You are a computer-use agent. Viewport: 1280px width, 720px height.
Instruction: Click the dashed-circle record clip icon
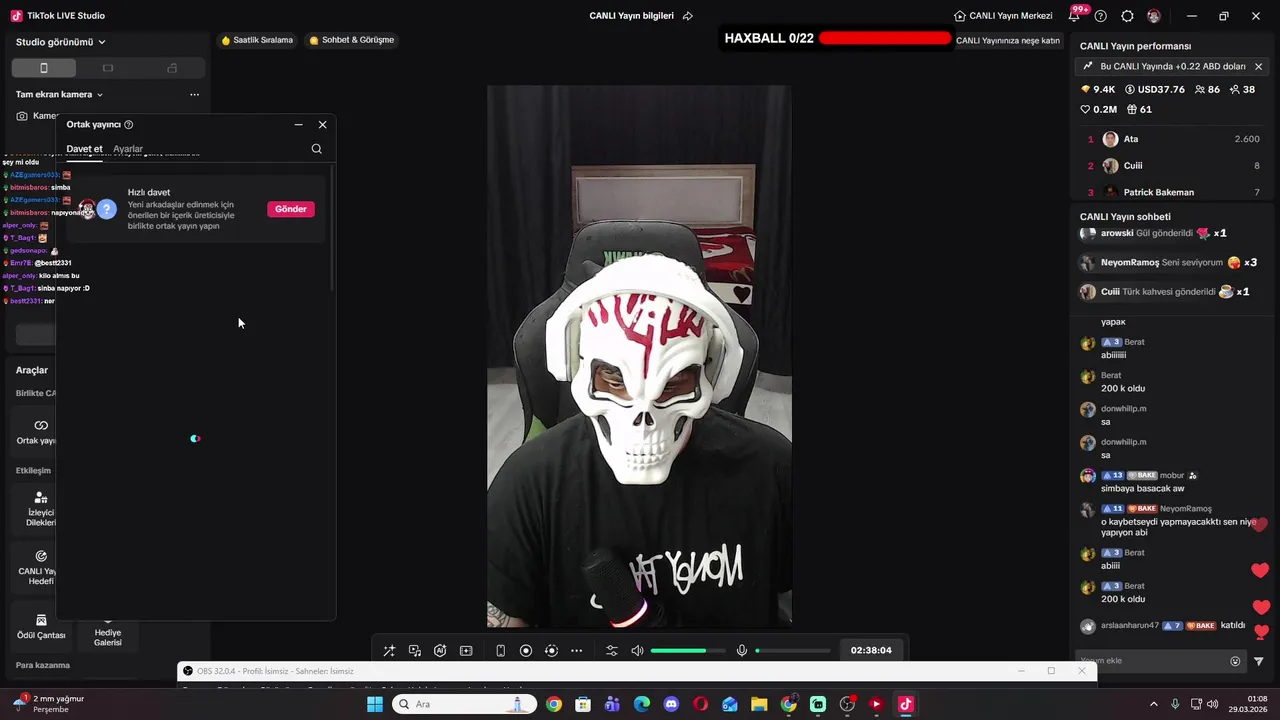click(551, 650)
